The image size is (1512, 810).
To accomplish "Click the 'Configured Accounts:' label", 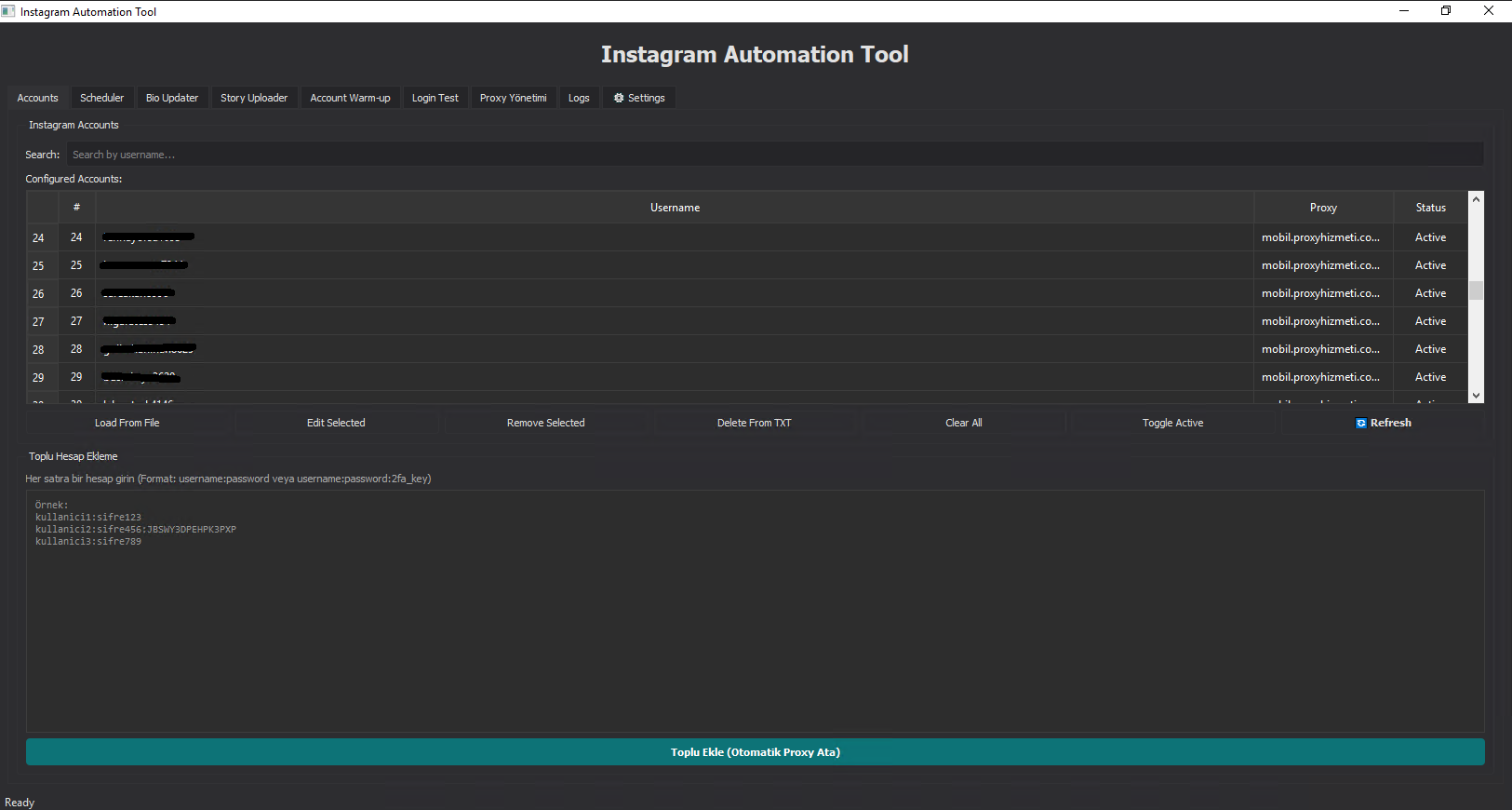I will [x=74, y=179].
